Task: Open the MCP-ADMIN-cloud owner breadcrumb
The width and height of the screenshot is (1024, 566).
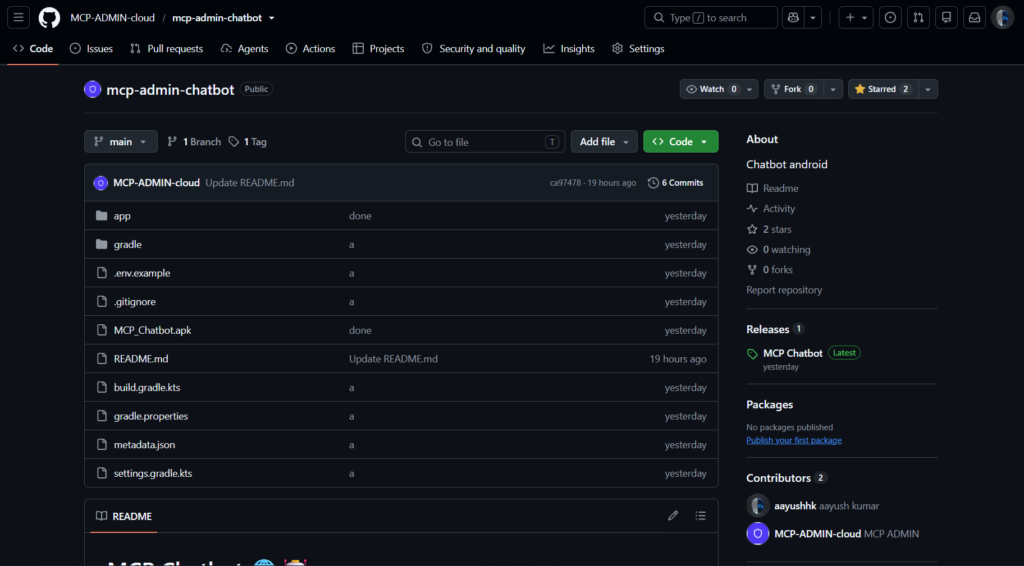Action: pyautogui.click(x=112, y=18)
